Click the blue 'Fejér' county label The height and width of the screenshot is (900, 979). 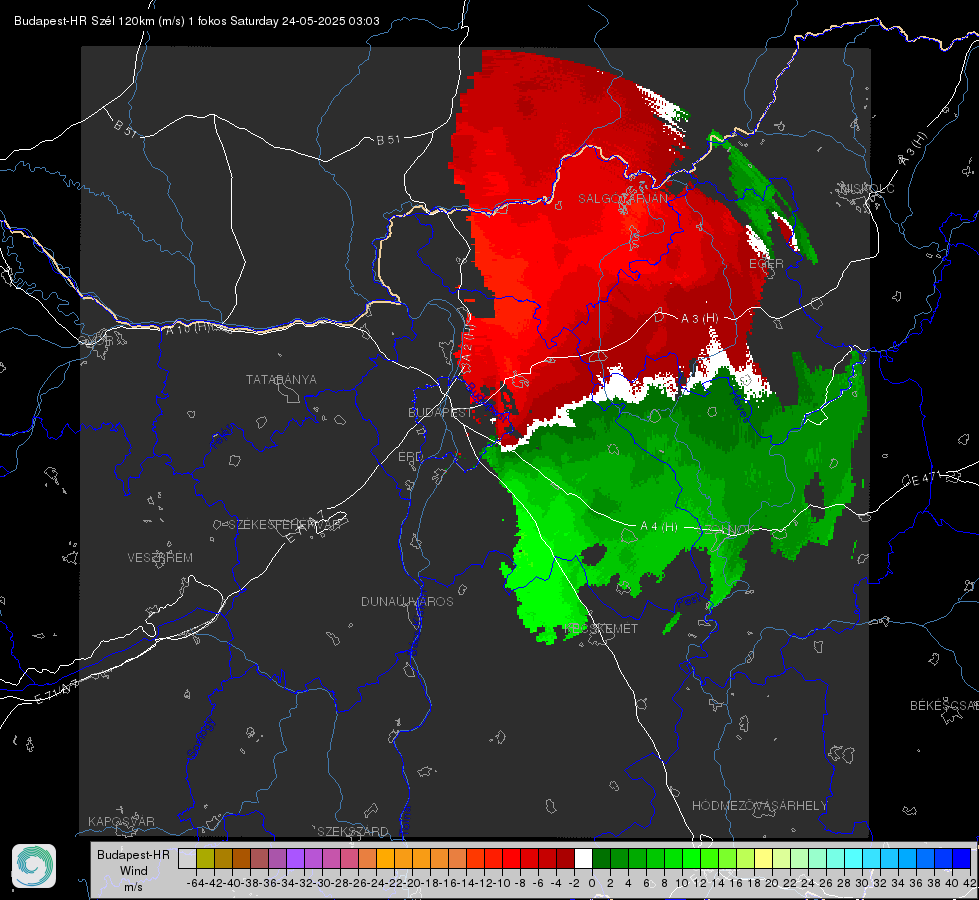[224, 436]
